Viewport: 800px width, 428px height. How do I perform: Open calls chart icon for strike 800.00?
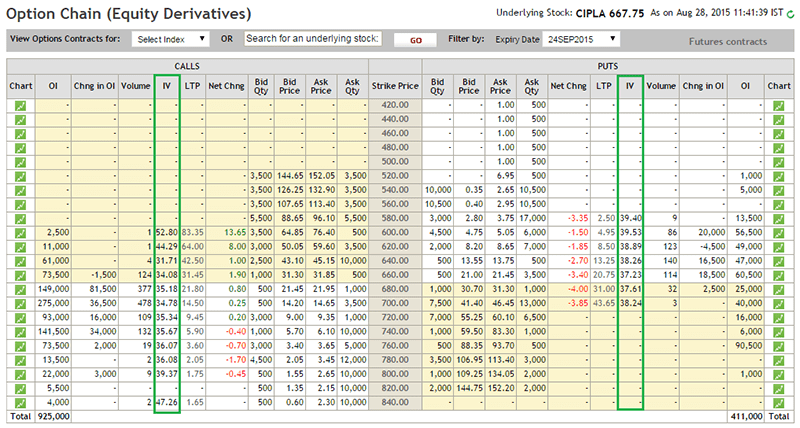point(20,374)
